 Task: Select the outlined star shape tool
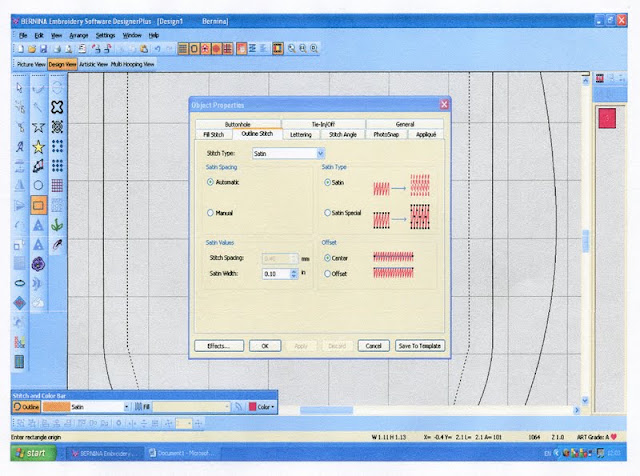pos(38,127)
